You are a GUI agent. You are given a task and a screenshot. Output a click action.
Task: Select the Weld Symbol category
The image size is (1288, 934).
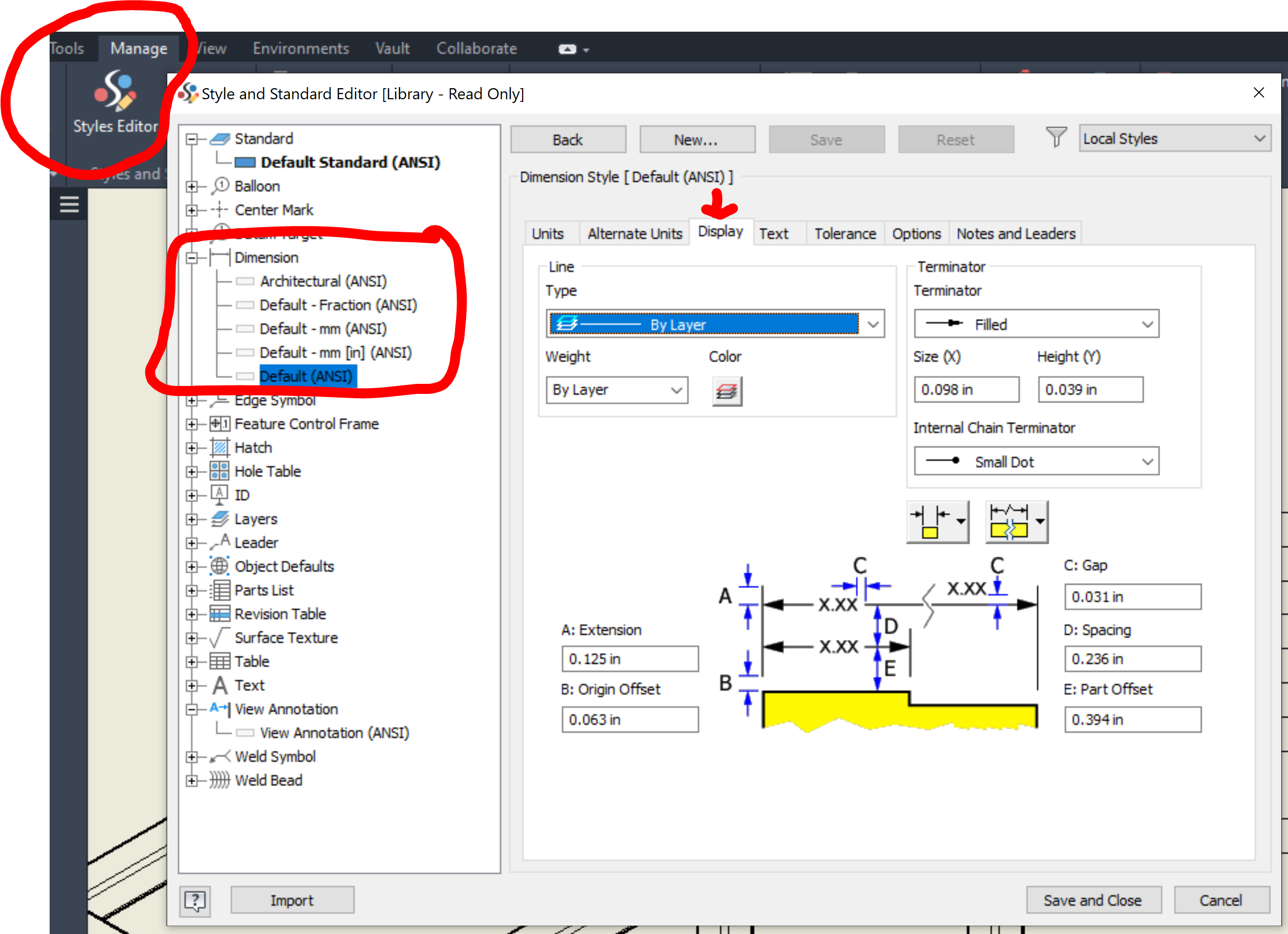tap(275, 757)
